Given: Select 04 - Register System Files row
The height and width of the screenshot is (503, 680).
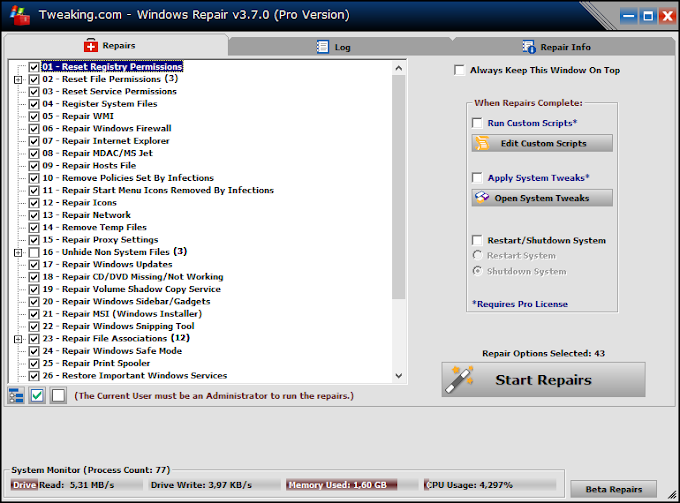Looking at the screenshot, I should (x=100, y=104).
